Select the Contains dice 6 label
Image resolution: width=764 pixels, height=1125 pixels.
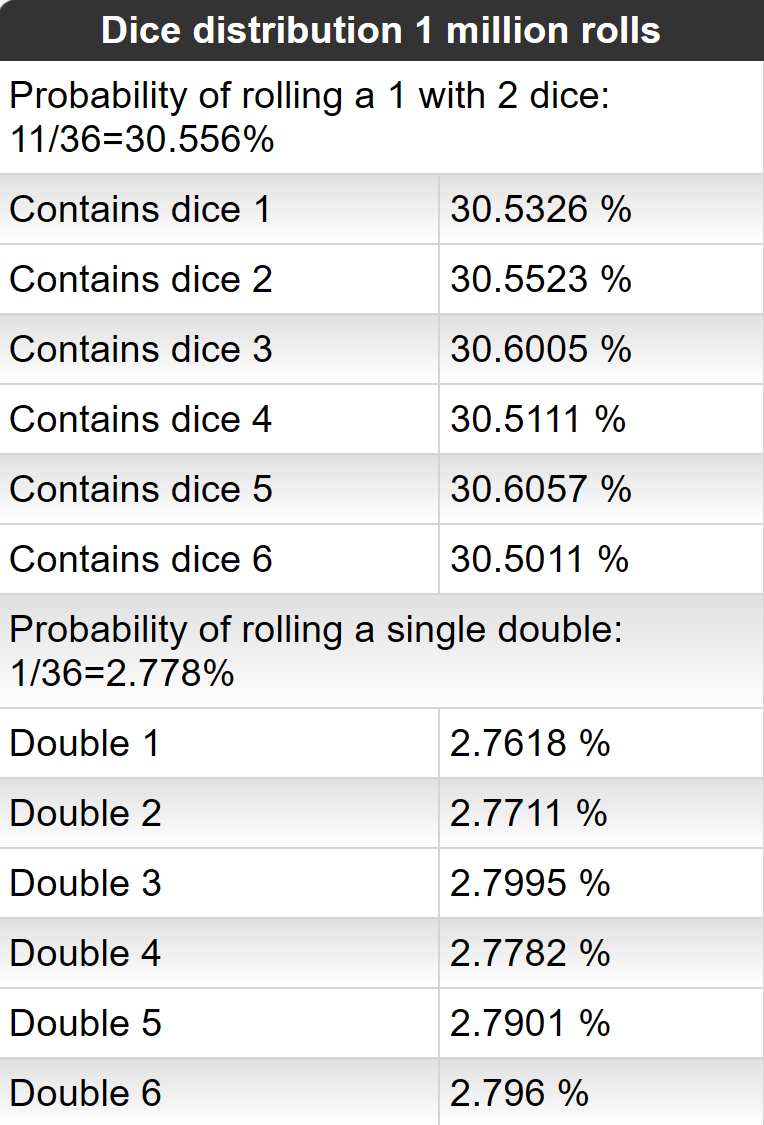pyautogui.click(x=141, y=559)
